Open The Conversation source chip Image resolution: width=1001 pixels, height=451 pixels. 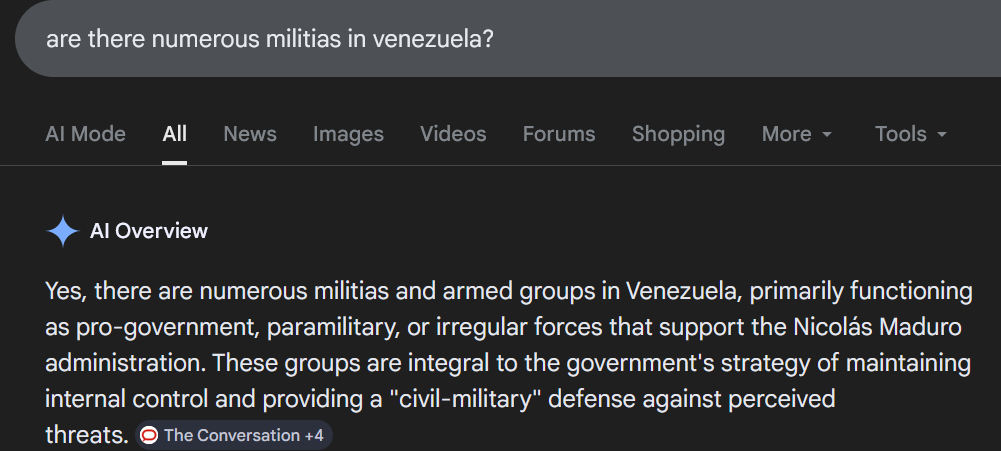(230, 435)
